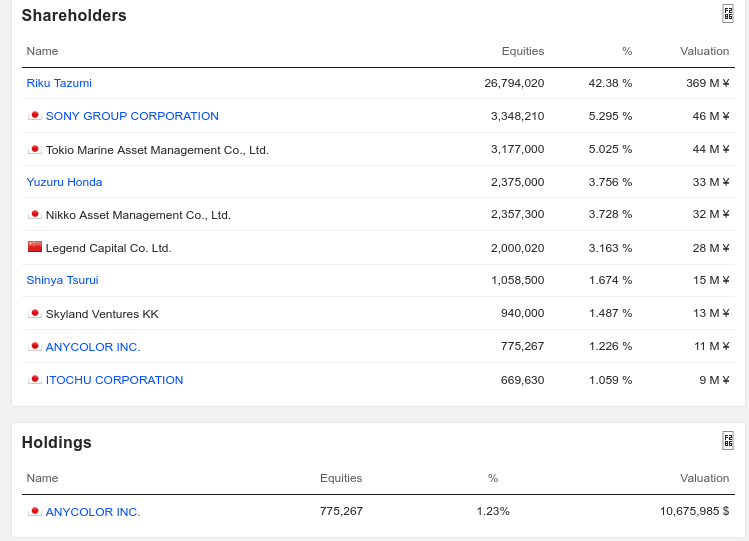This screenshot has width=749, height=541.
Task: Click the 369 M ¥ valuation
Action: [x=708, y=83]
